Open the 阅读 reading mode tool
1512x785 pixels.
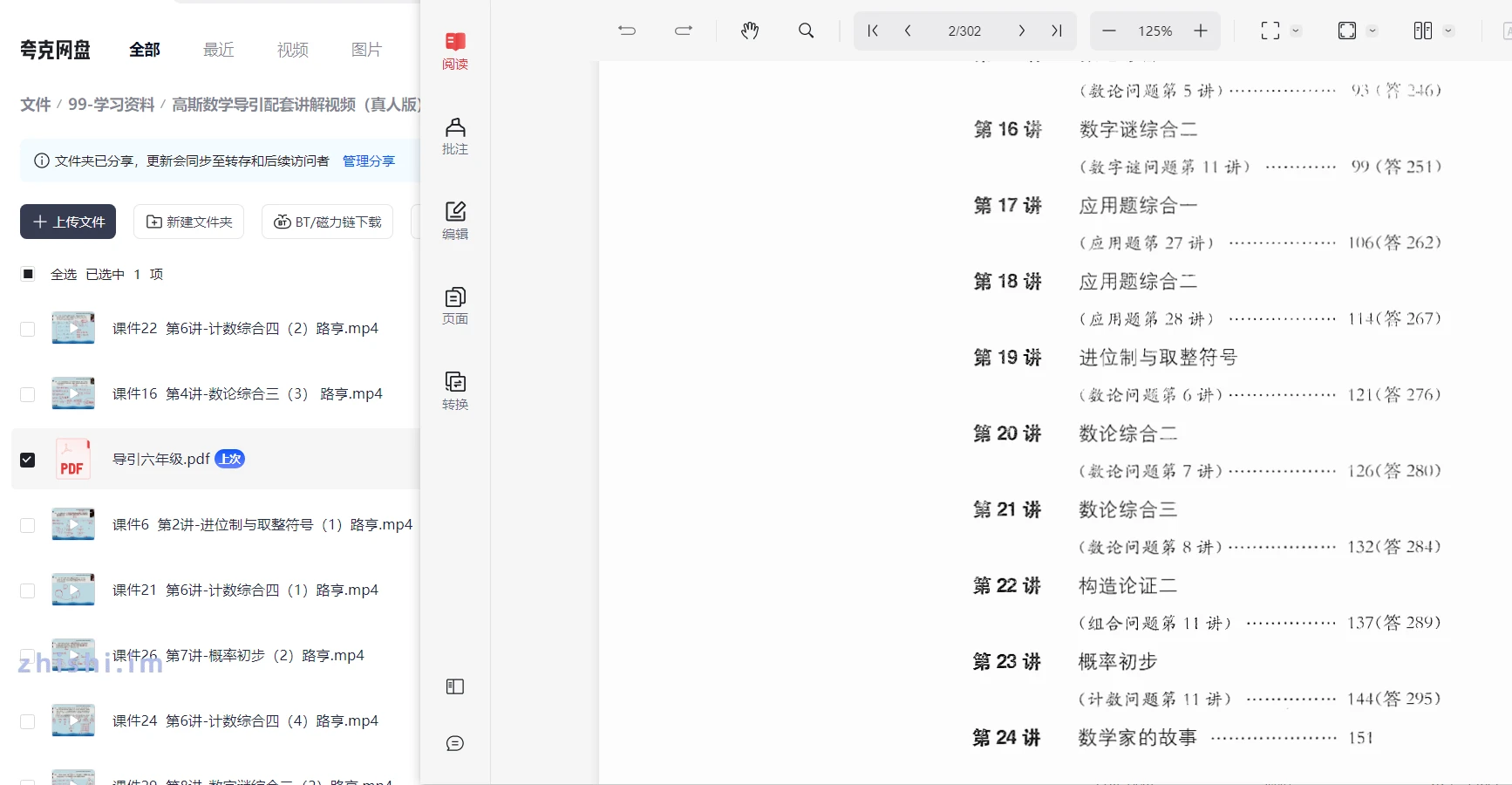(455, 51)
